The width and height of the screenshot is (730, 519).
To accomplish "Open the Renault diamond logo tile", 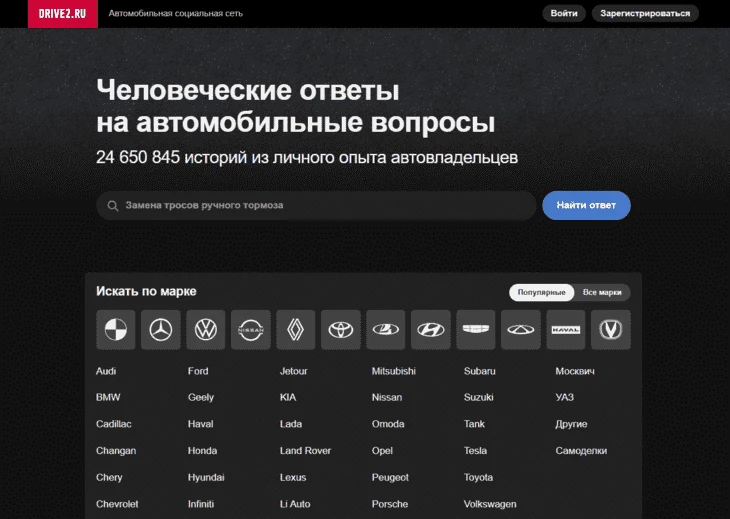I will [x=296, y=330].
